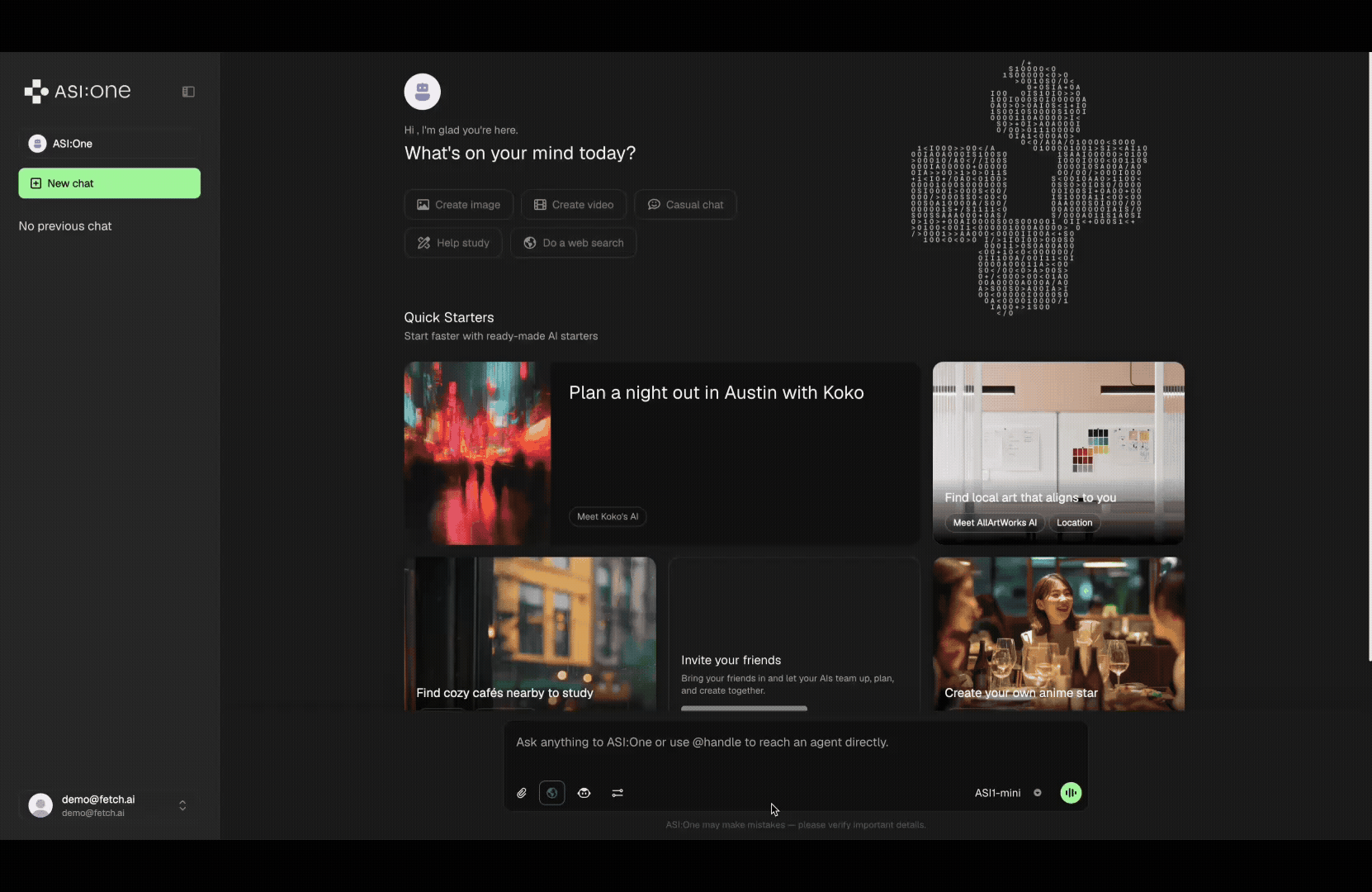The height and width of the screenshot is (892, 1372).
Task: Click the Location tag on art card
Action: pos(1074,523)
